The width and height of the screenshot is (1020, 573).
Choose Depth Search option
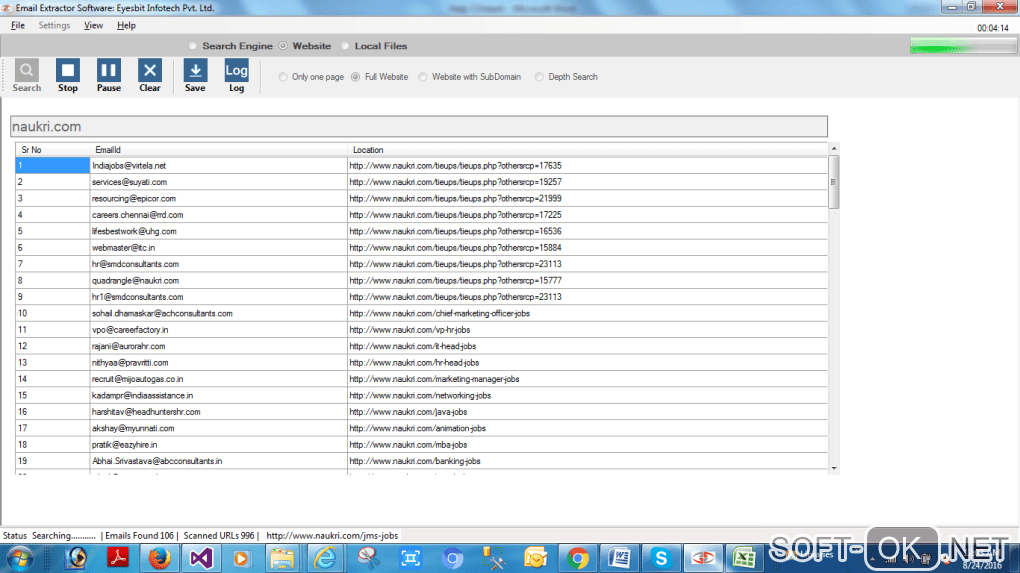pos(566,77)
